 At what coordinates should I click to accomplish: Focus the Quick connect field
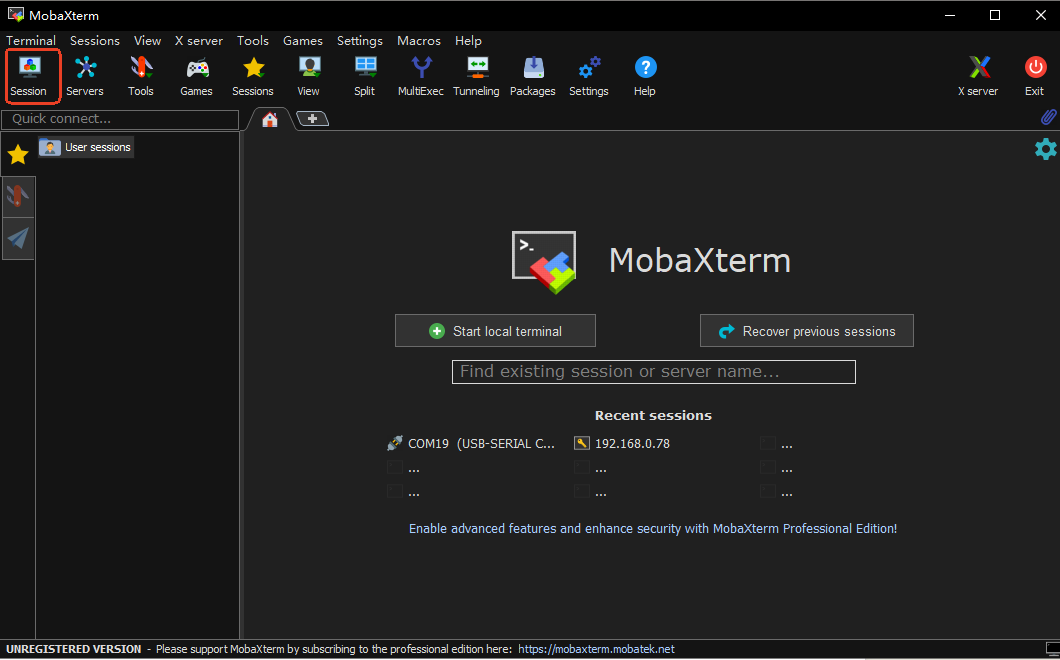(x=120, y=119)
